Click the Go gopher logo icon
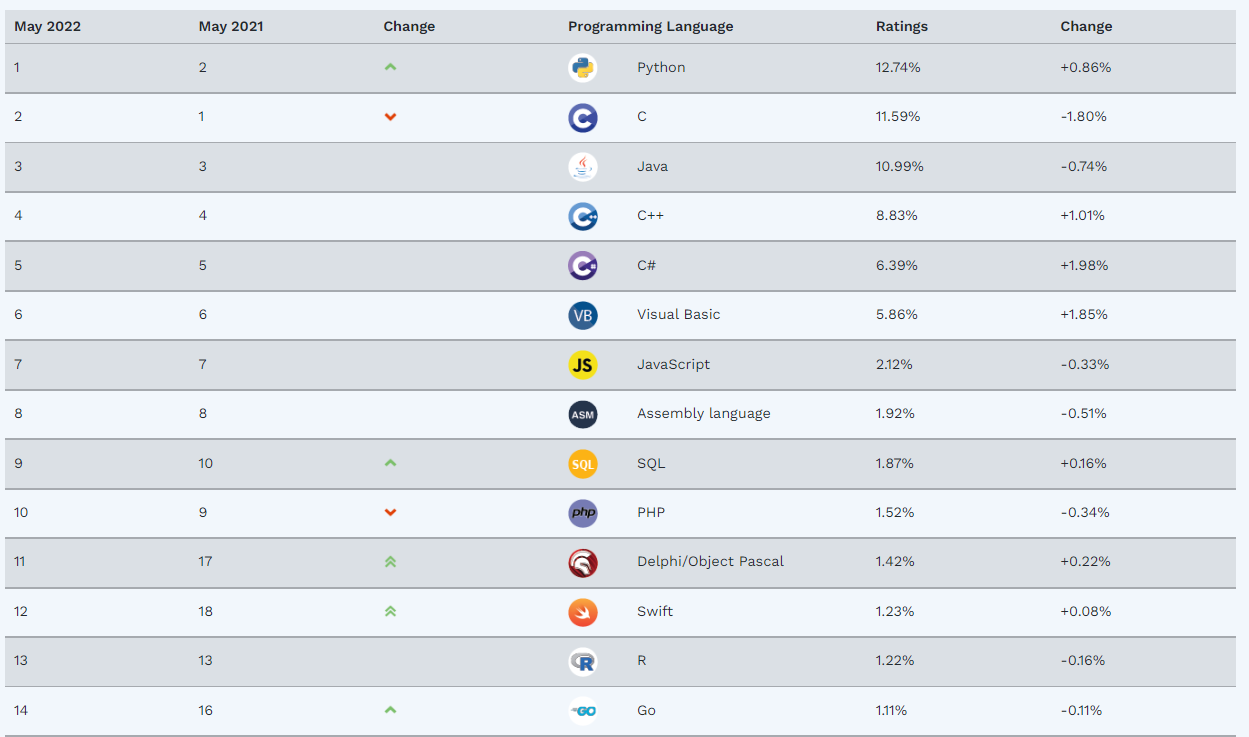The image size is (1249, 737). 582,711
